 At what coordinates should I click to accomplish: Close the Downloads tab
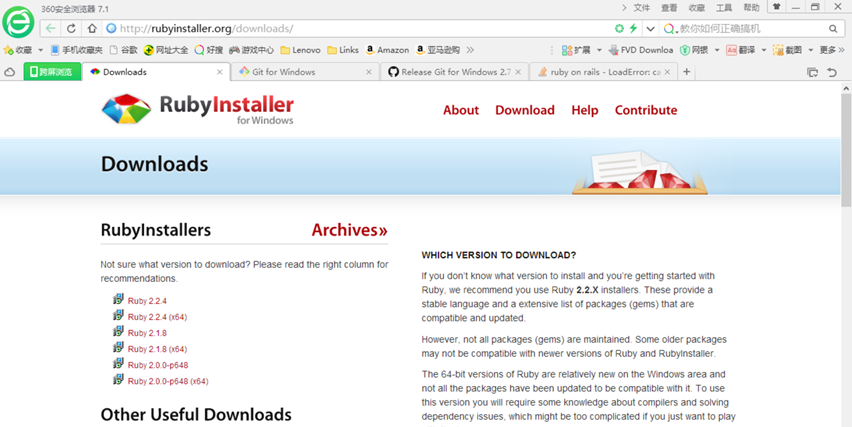tap(220, 72)
